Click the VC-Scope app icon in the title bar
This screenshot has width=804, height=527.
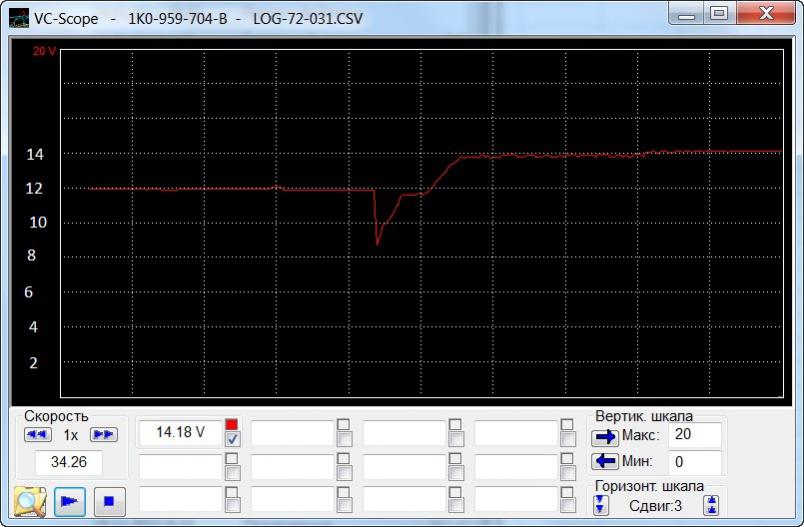[19, 18]
